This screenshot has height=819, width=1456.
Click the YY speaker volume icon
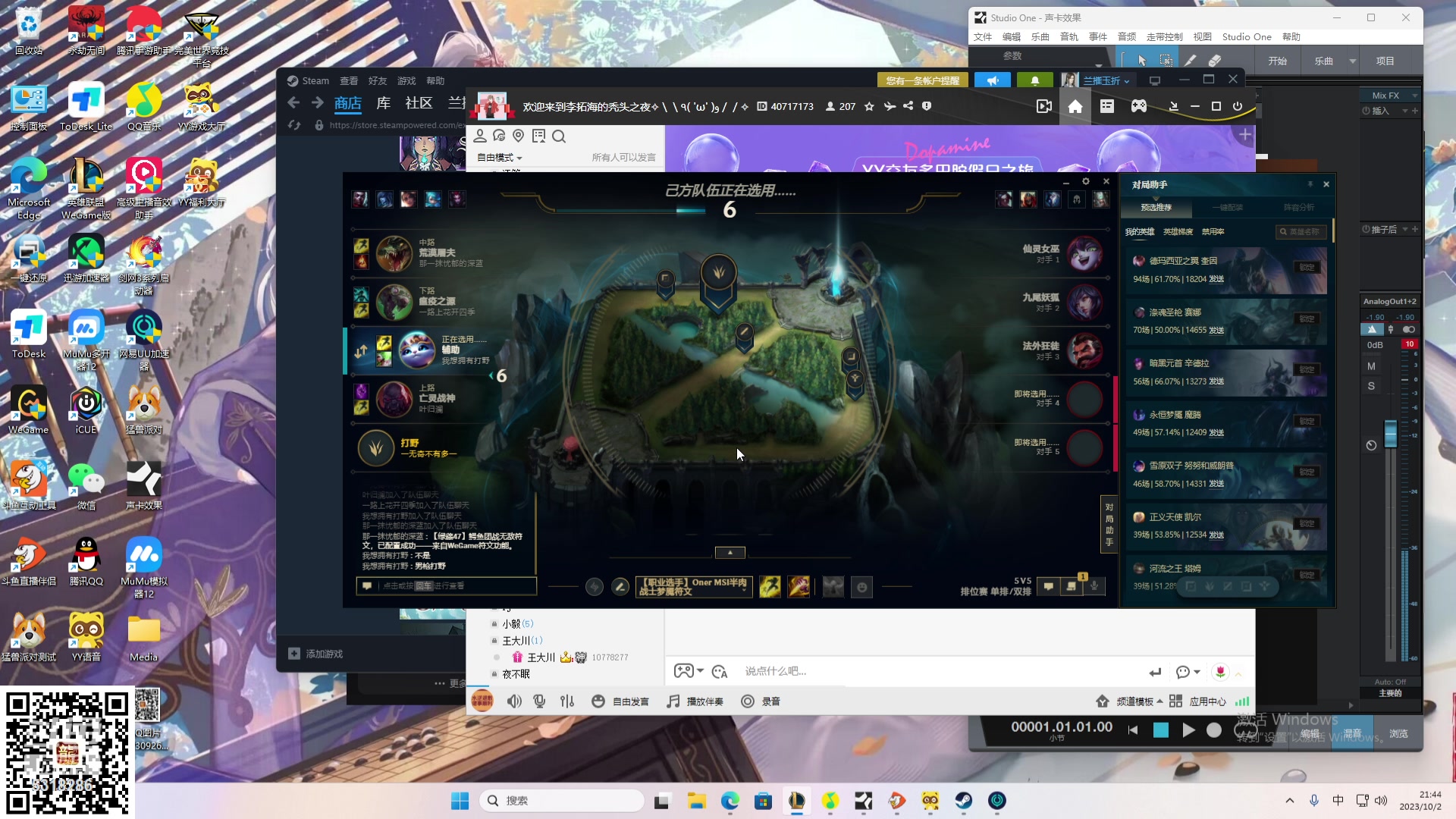coord(514,701)
